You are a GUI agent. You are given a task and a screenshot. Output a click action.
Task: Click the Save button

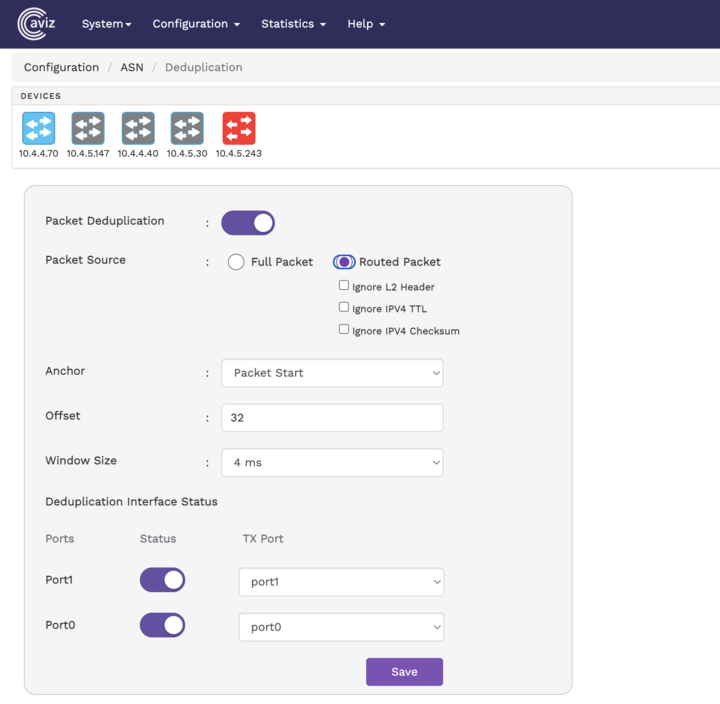point(404,671)
